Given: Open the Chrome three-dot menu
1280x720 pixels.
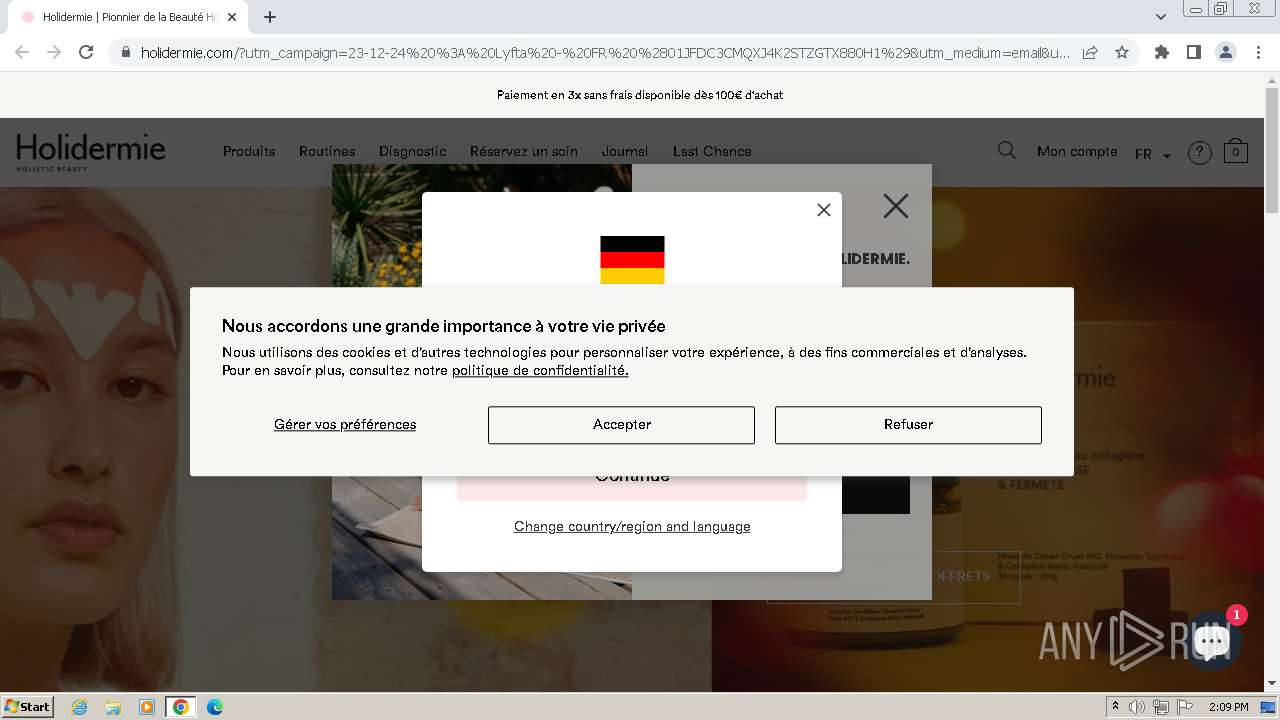Looking at the screenshot, I should 1257,52.
